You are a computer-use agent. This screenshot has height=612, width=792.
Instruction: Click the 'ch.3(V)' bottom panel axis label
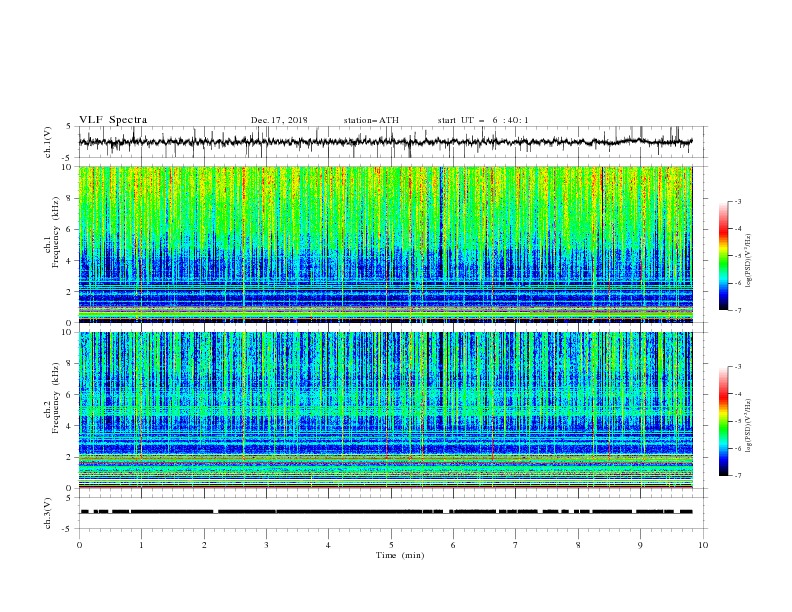point(48,514)
